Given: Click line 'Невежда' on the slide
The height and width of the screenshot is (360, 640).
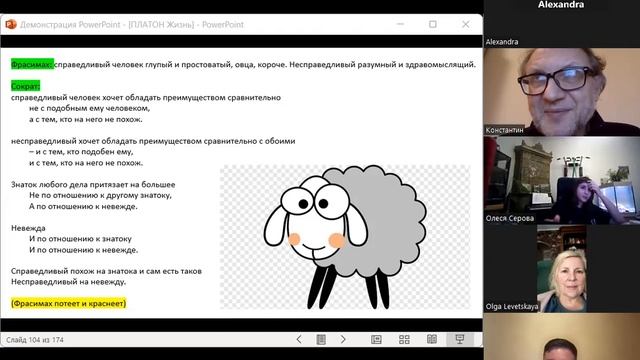Looking at the screenshot, I should point(28,228).
